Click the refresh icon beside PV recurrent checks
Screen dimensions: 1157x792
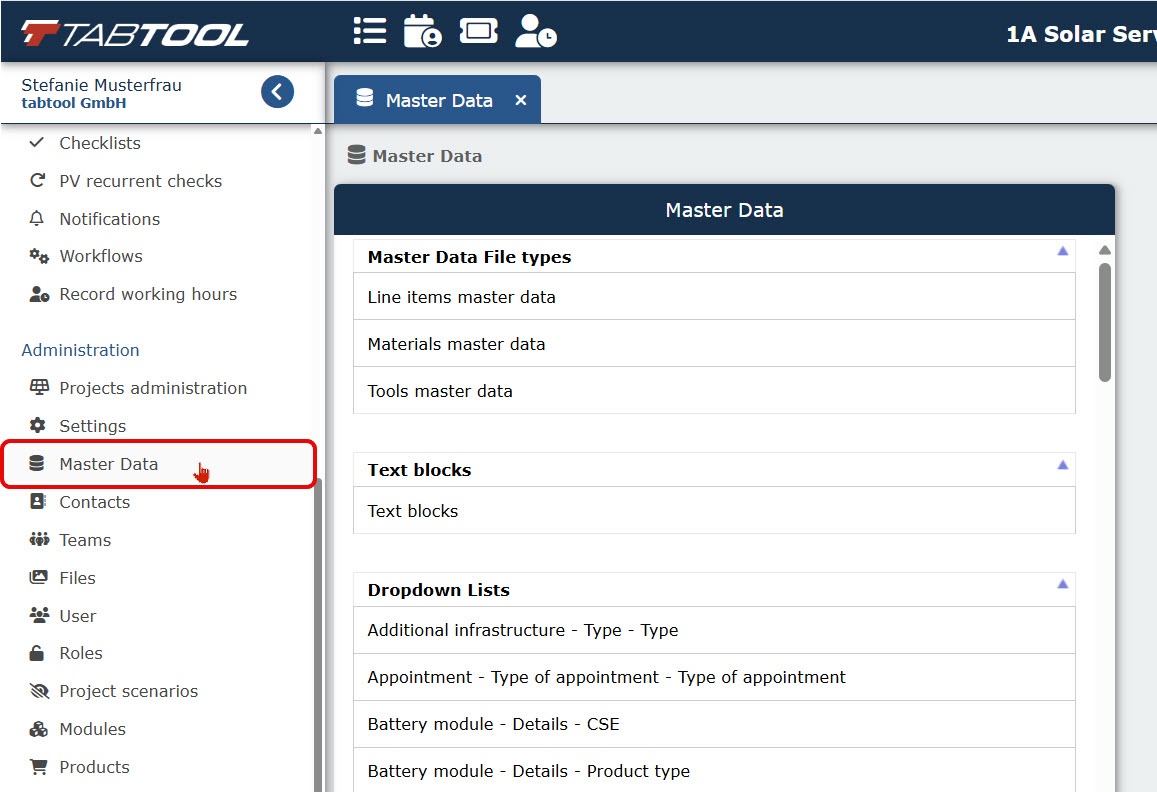click(37, 180)
